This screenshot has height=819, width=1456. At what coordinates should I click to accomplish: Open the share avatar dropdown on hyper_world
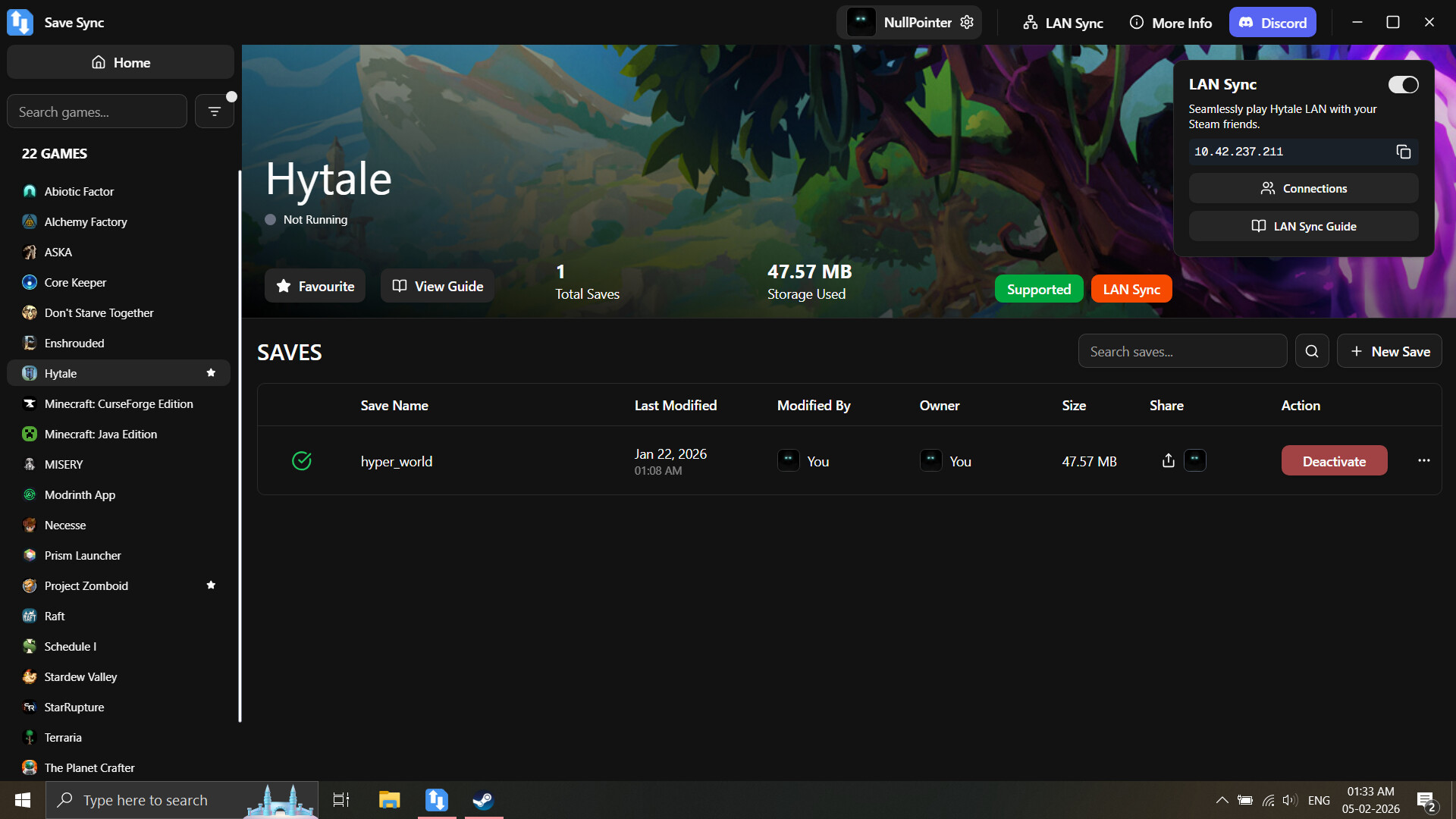[x=1195, y=460]
